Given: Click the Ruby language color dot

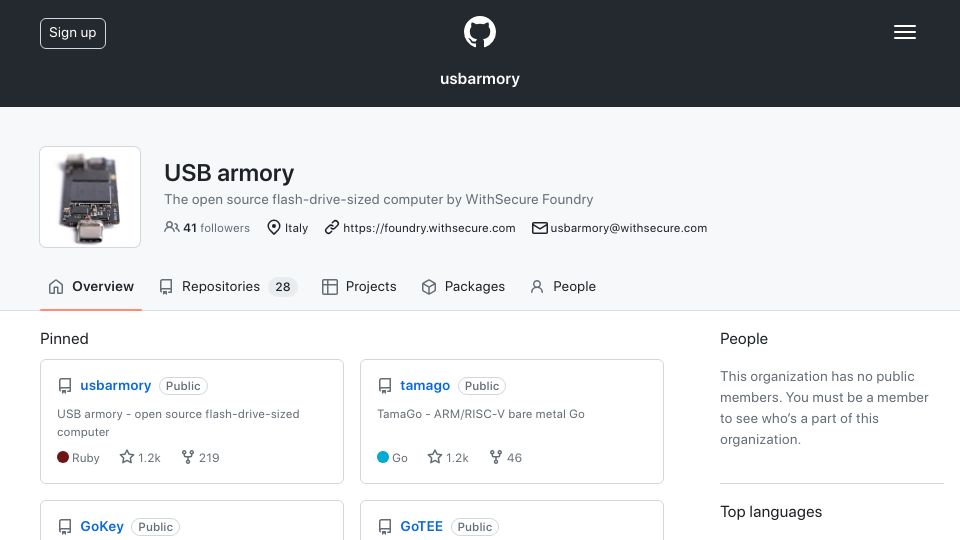Looking at the screenshot, I should [62, 457].
